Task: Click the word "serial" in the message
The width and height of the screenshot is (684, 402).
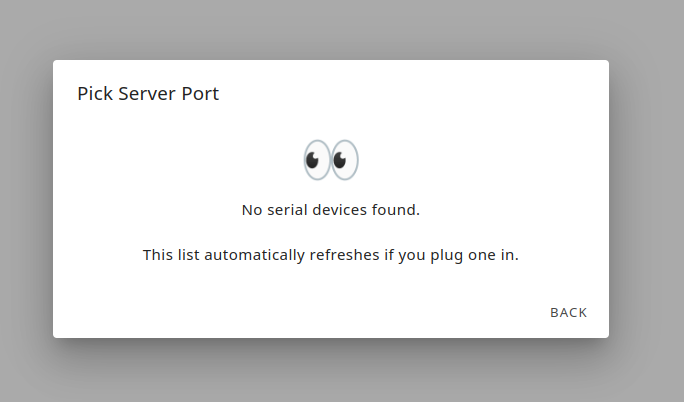Action: [287, 210]
